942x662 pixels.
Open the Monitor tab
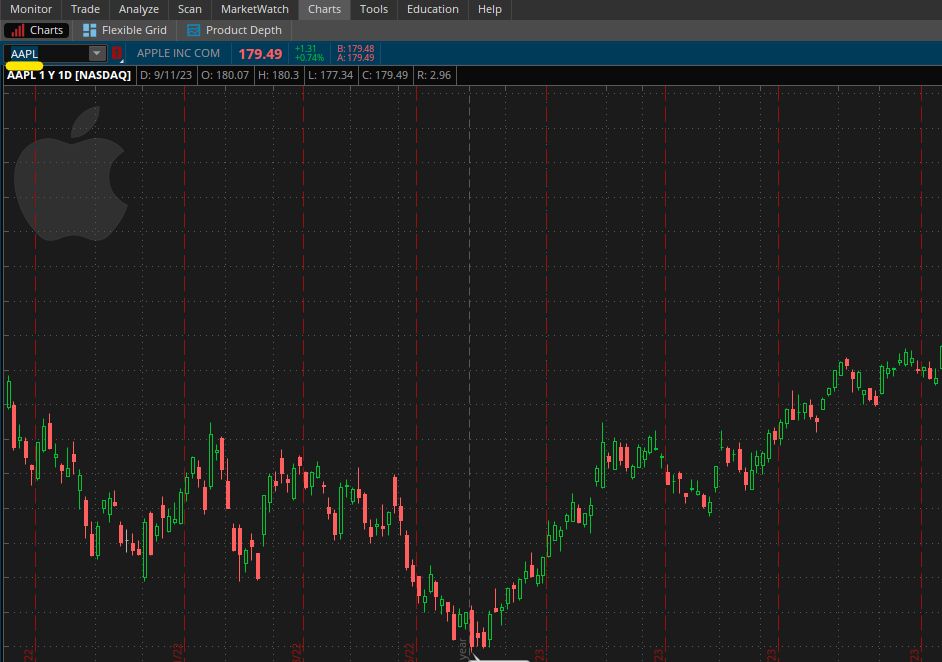30,9
